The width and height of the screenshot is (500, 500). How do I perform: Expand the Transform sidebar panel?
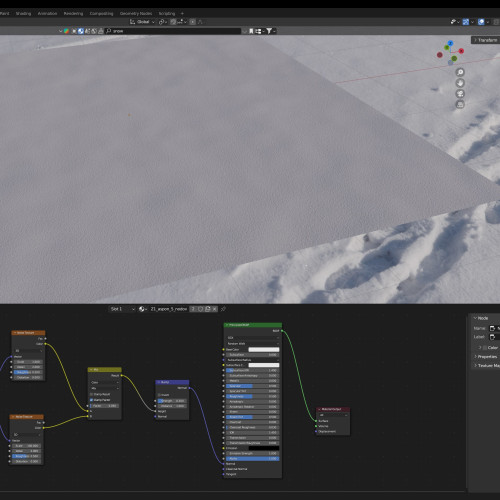486,40
